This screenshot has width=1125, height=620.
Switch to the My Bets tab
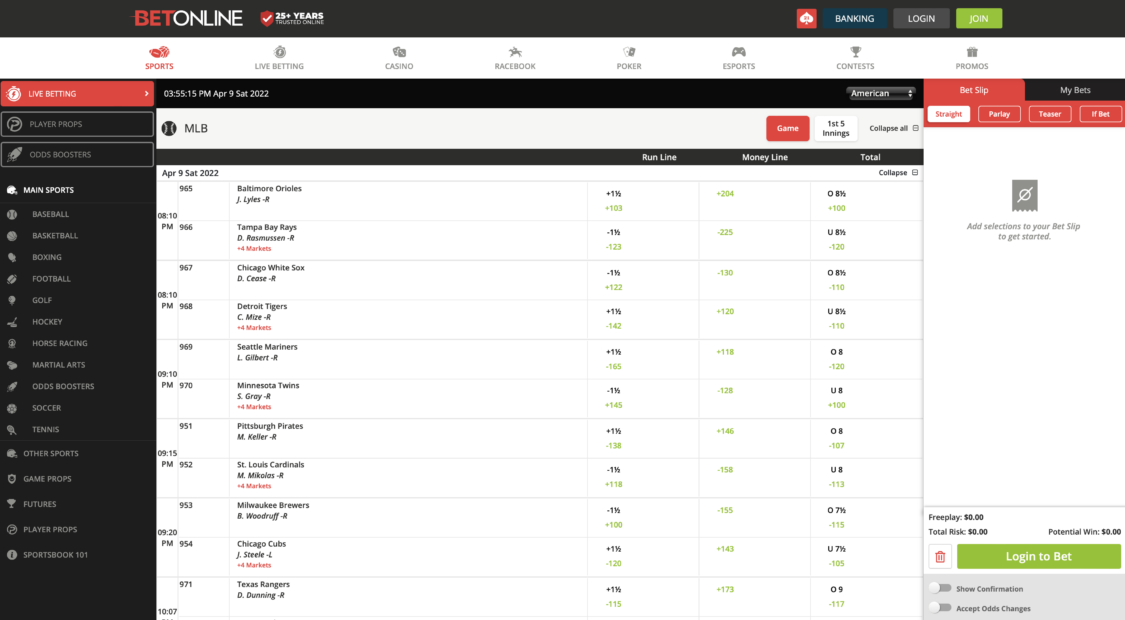click(1075, 90)
